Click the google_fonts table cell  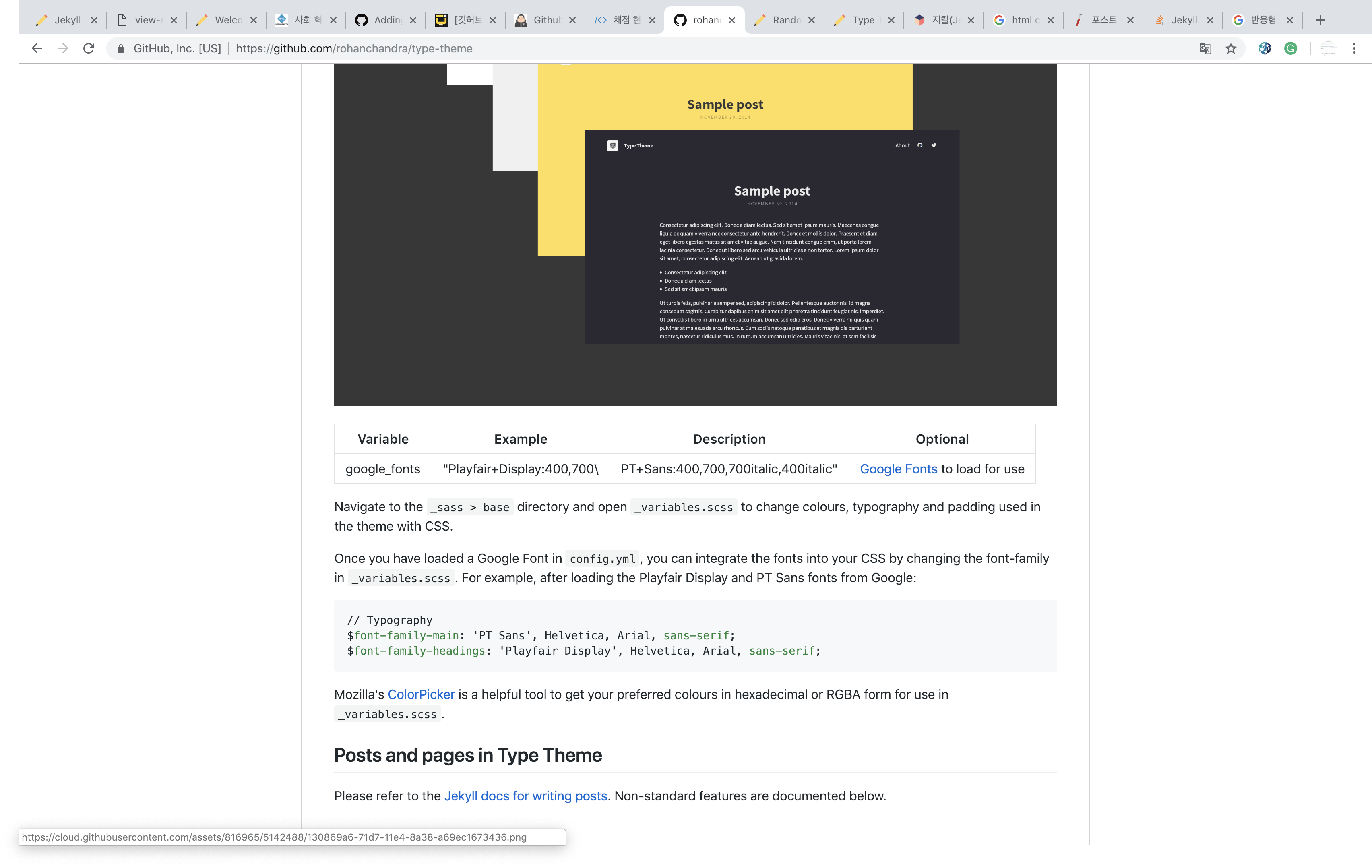point(383,469)
